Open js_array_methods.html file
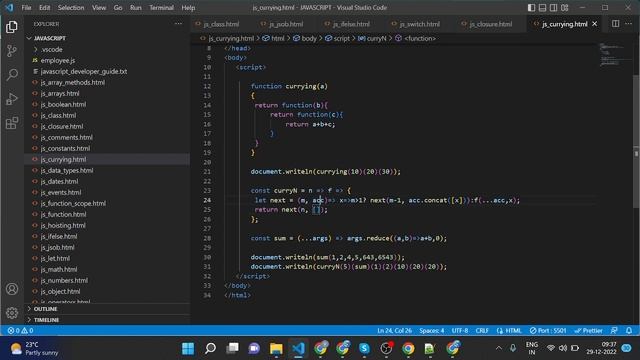The width and height of the screenshot is (640, 360). click(x=73, y=82)
